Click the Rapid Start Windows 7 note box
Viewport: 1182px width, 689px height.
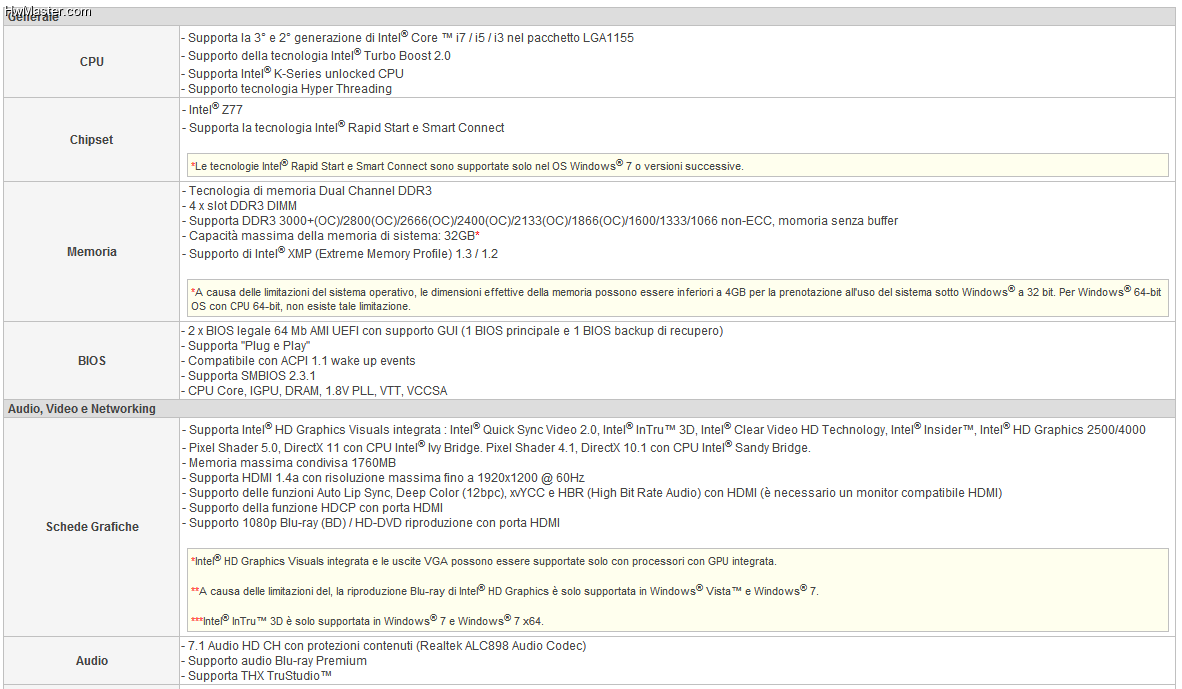click(677, 165)
